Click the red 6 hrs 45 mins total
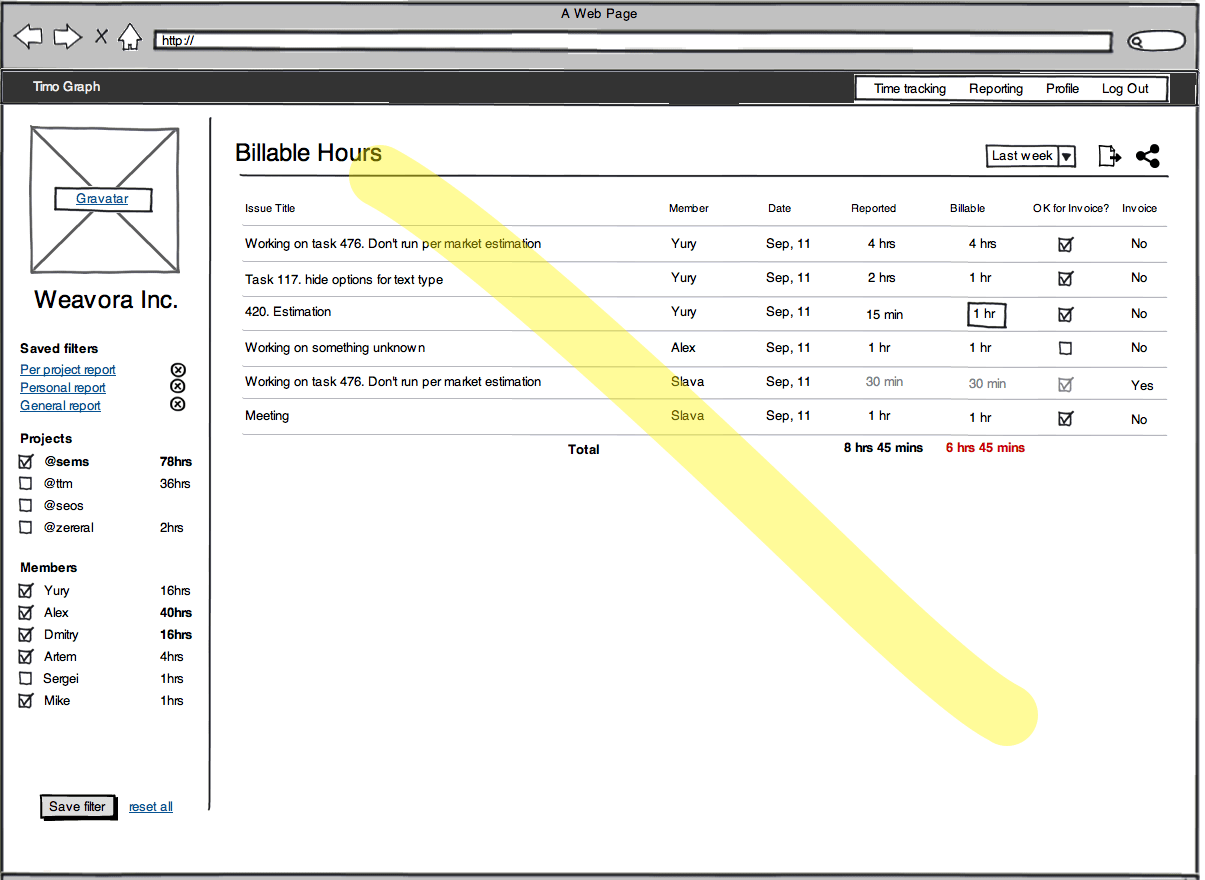The height and width of the screenshot is (880, 1205). coord(985,448)
